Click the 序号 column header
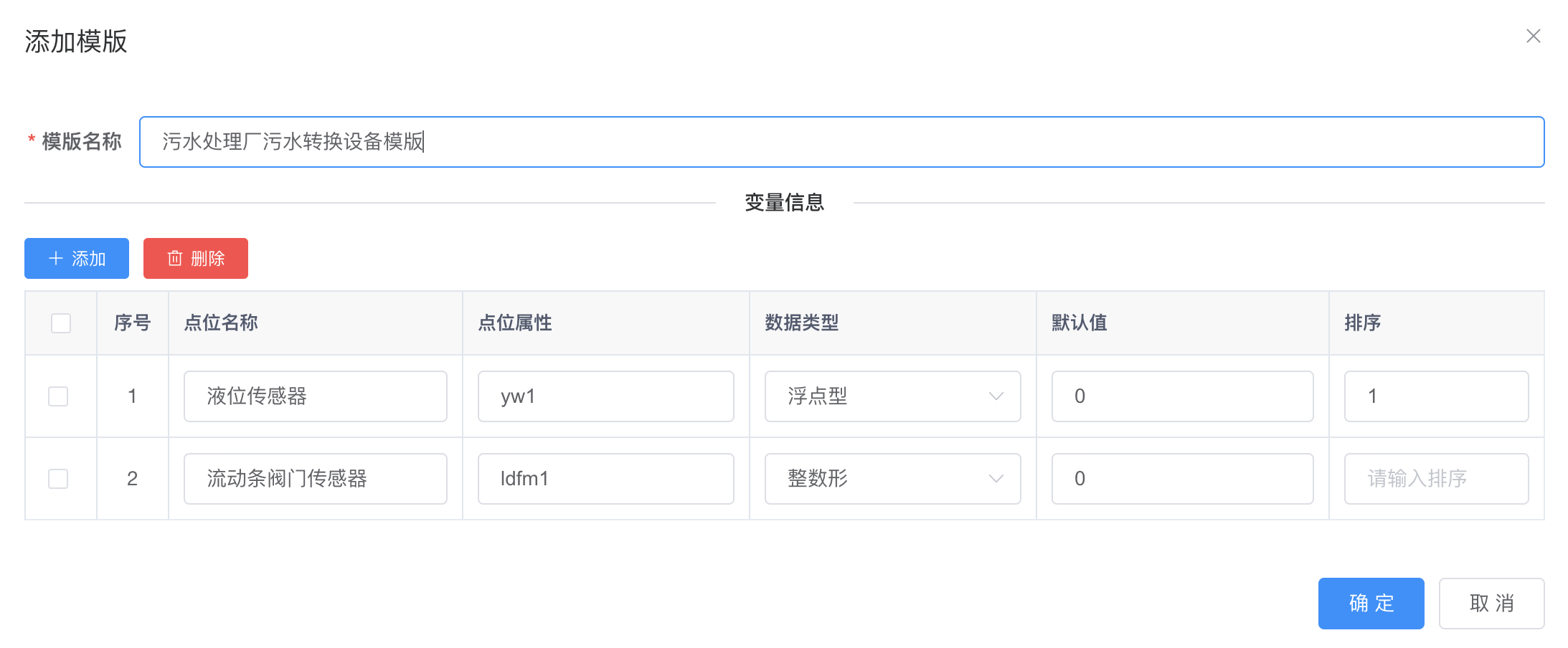The height and width of the screenshot is (648, 1568). [133, 323]
